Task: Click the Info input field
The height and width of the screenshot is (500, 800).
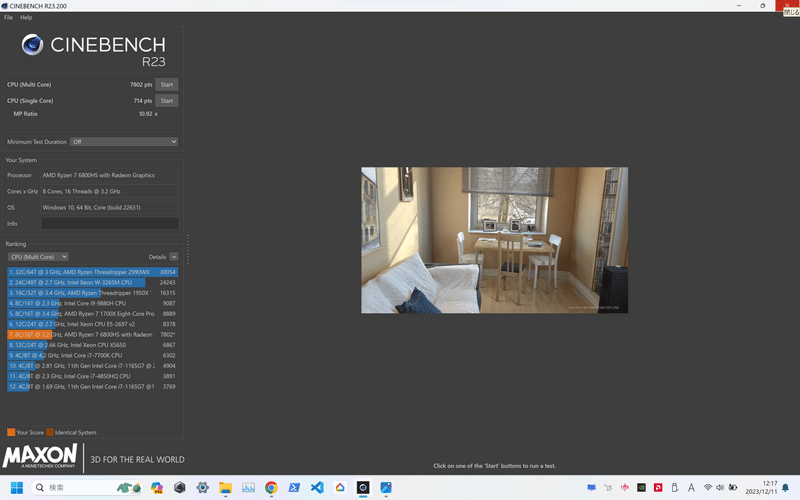Action: click(x=110, y=223)
